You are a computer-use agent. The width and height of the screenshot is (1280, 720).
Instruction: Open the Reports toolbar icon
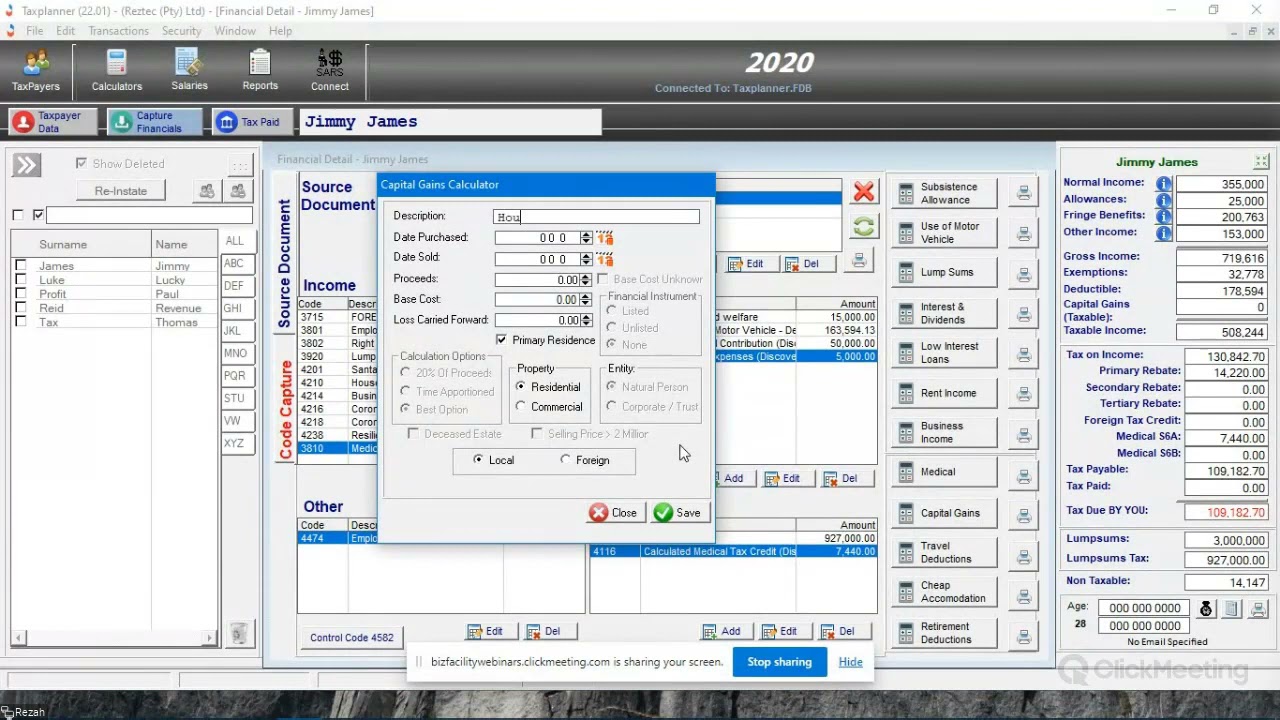[x=260, y=70]
